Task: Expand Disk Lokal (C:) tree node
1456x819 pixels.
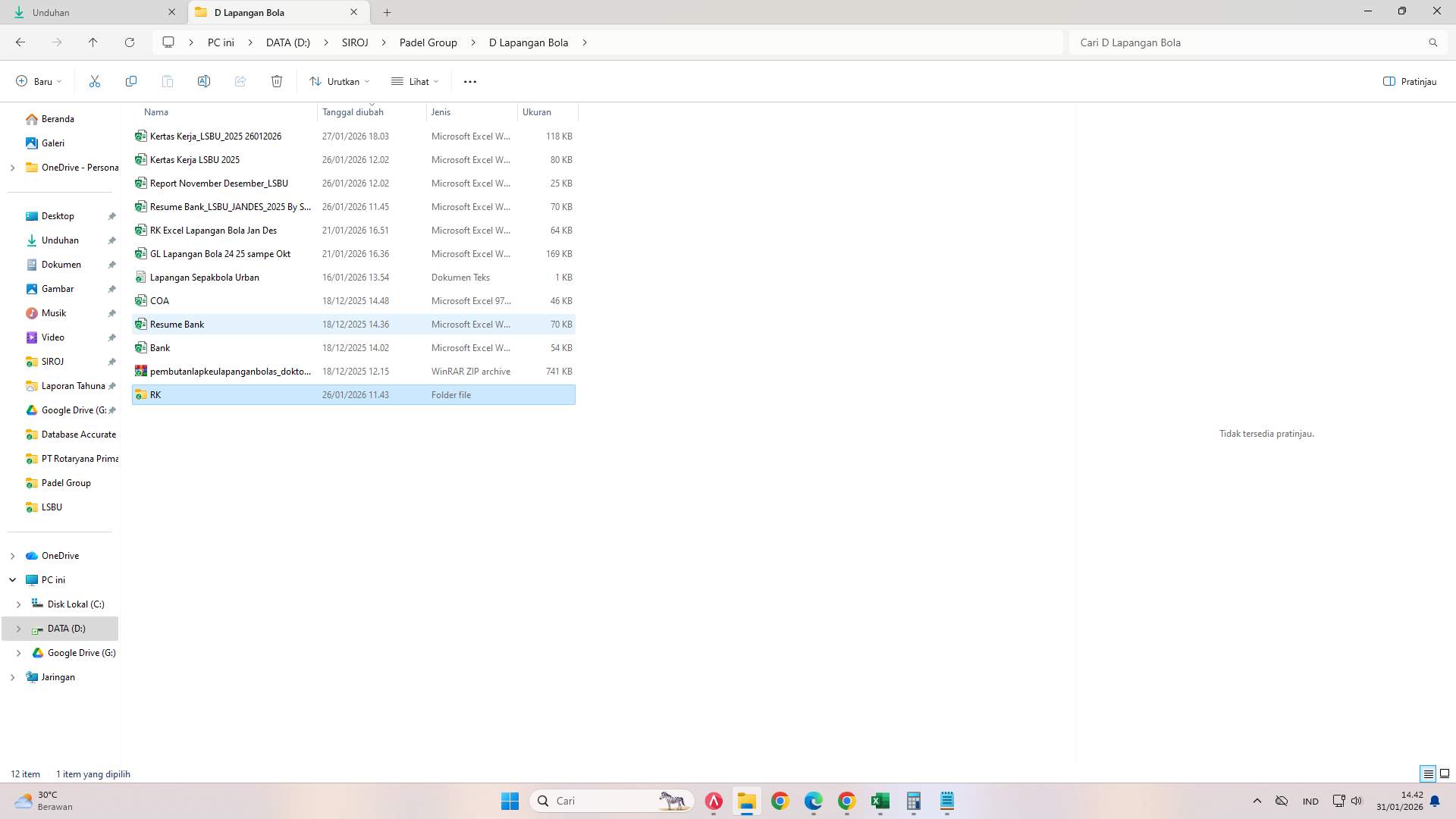Action: 18,604
